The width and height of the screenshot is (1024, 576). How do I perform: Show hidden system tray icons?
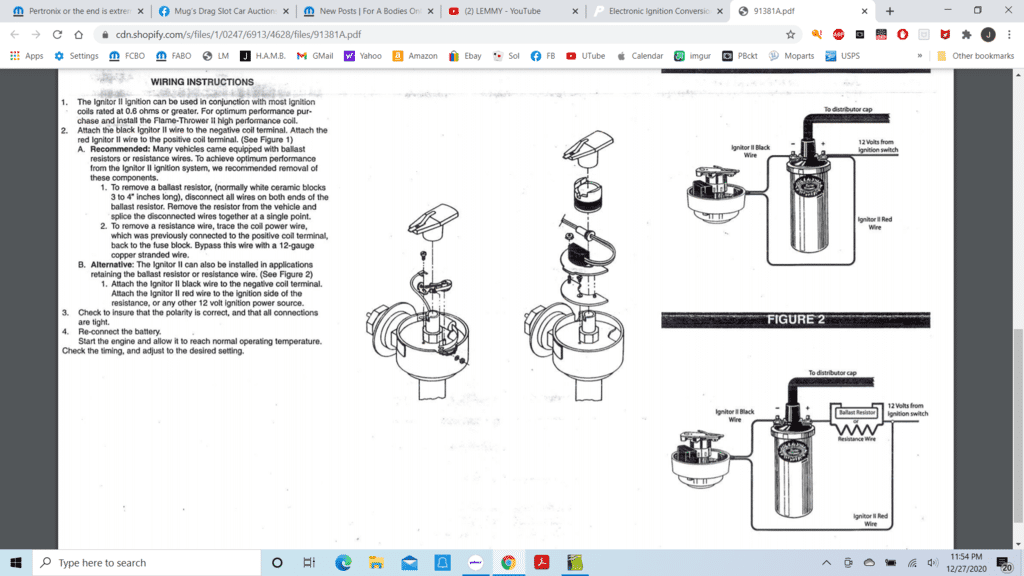tap(828, 563)
